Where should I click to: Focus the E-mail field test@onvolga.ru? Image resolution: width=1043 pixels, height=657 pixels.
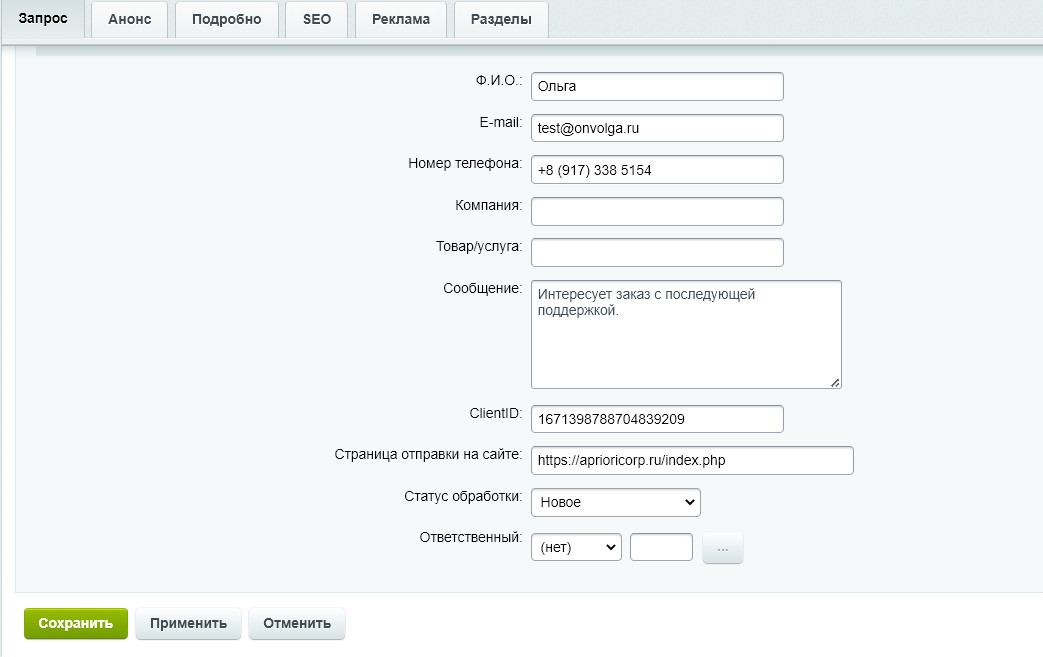coord(657,128)
